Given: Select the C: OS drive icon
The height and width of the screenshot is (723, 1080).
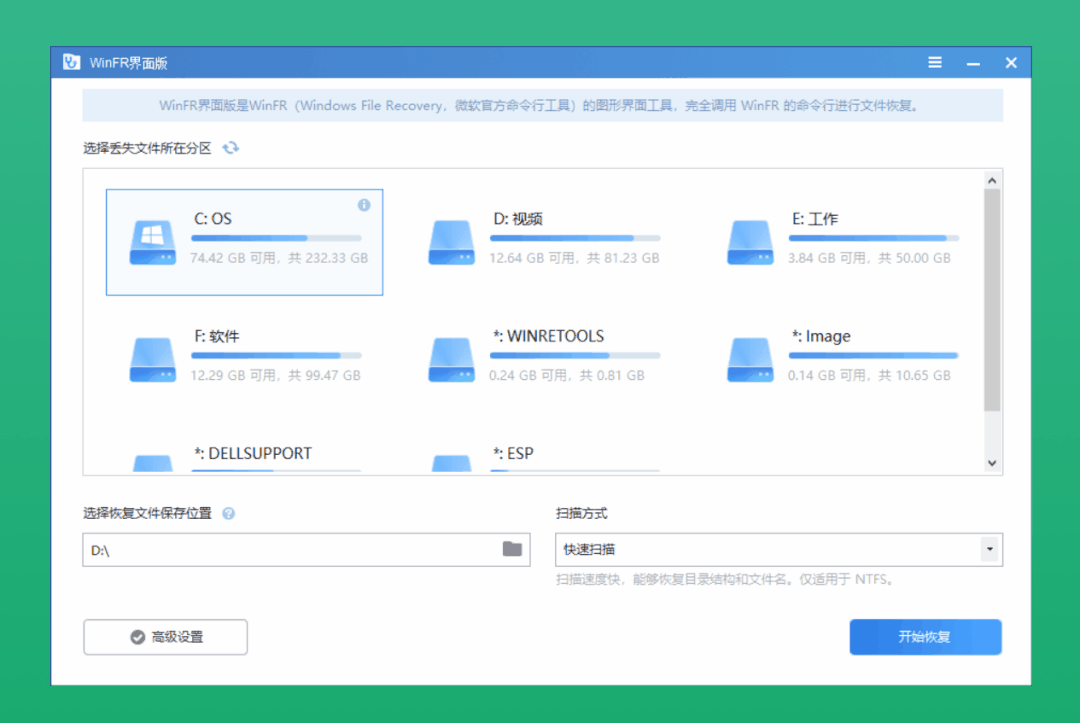Looking at the screenshot, I should (x=153, y=242).
